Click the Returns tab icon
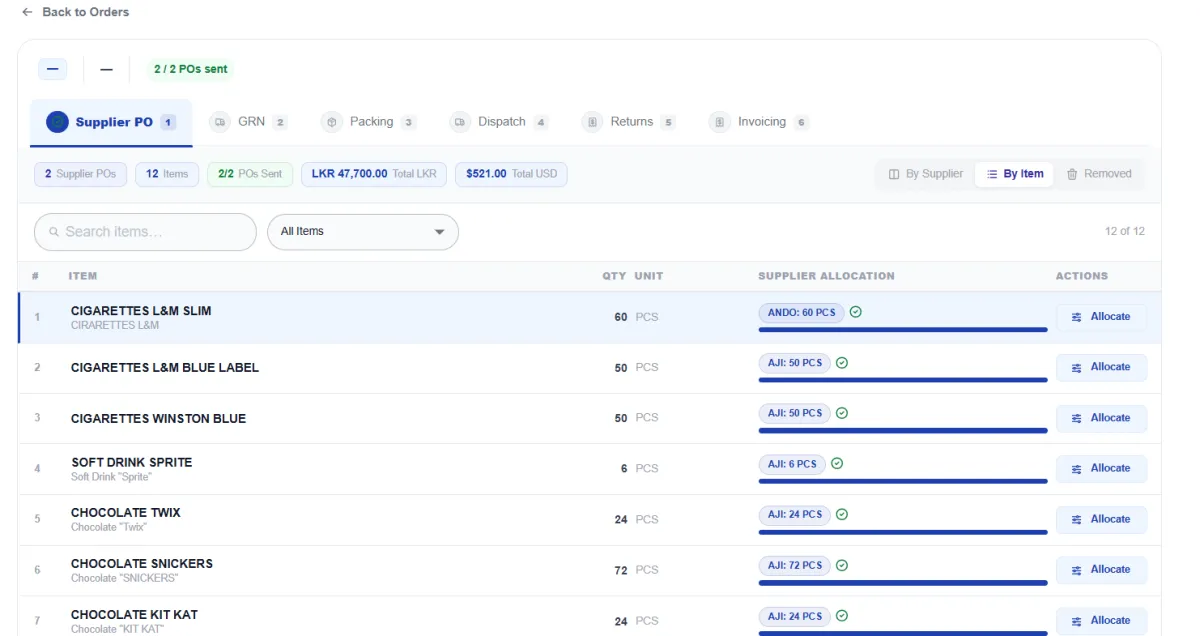 592,122
